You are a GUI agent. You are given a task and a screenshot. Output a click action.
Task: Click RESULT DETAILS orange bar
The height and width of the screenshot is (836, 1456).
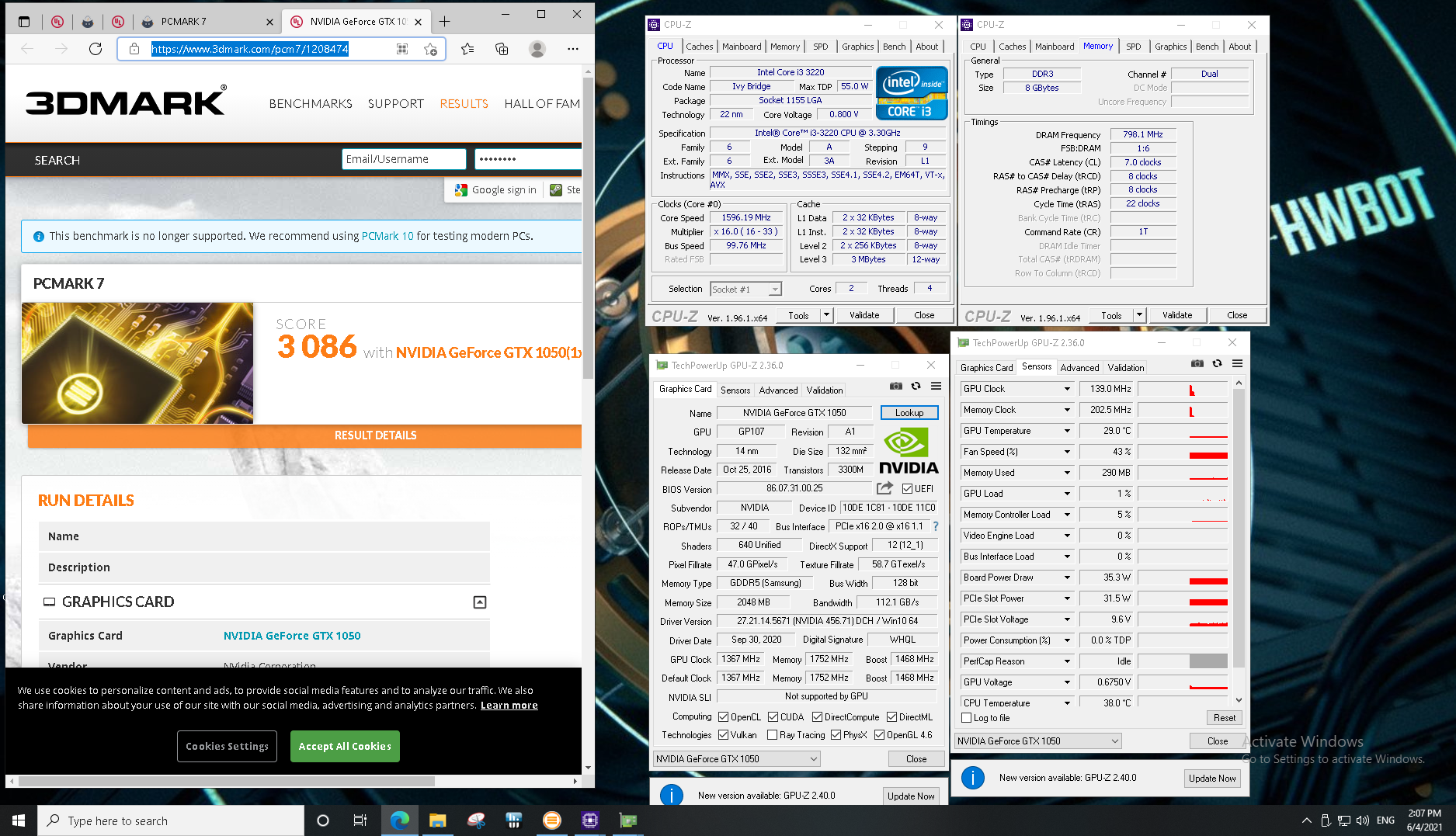point(304,435)
